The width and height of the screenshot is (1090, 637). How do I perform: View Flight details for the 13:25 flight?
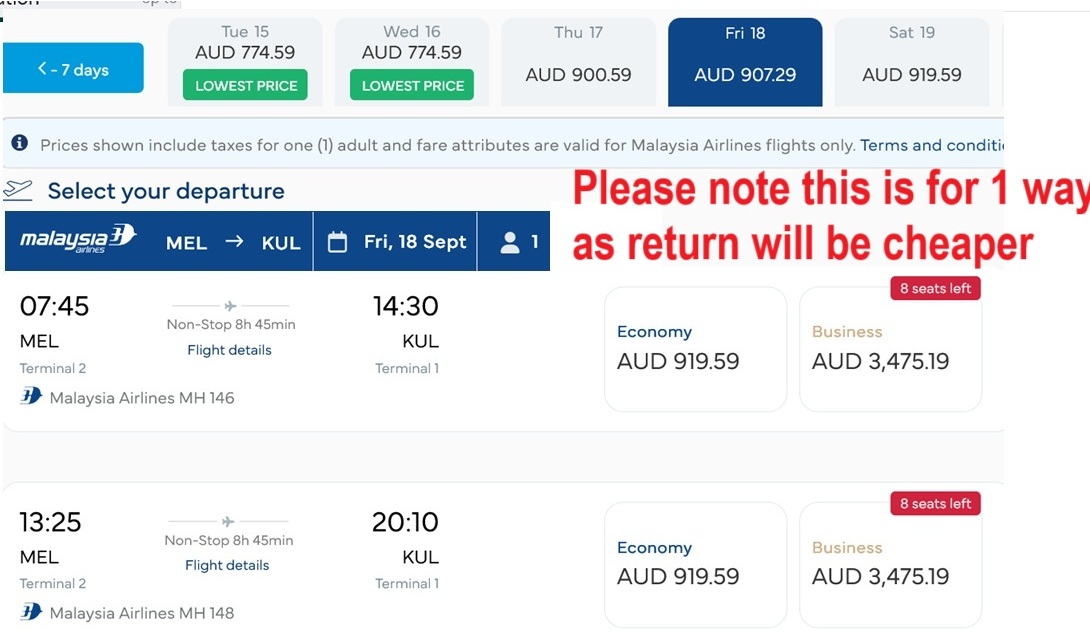[x=227, y=565]
